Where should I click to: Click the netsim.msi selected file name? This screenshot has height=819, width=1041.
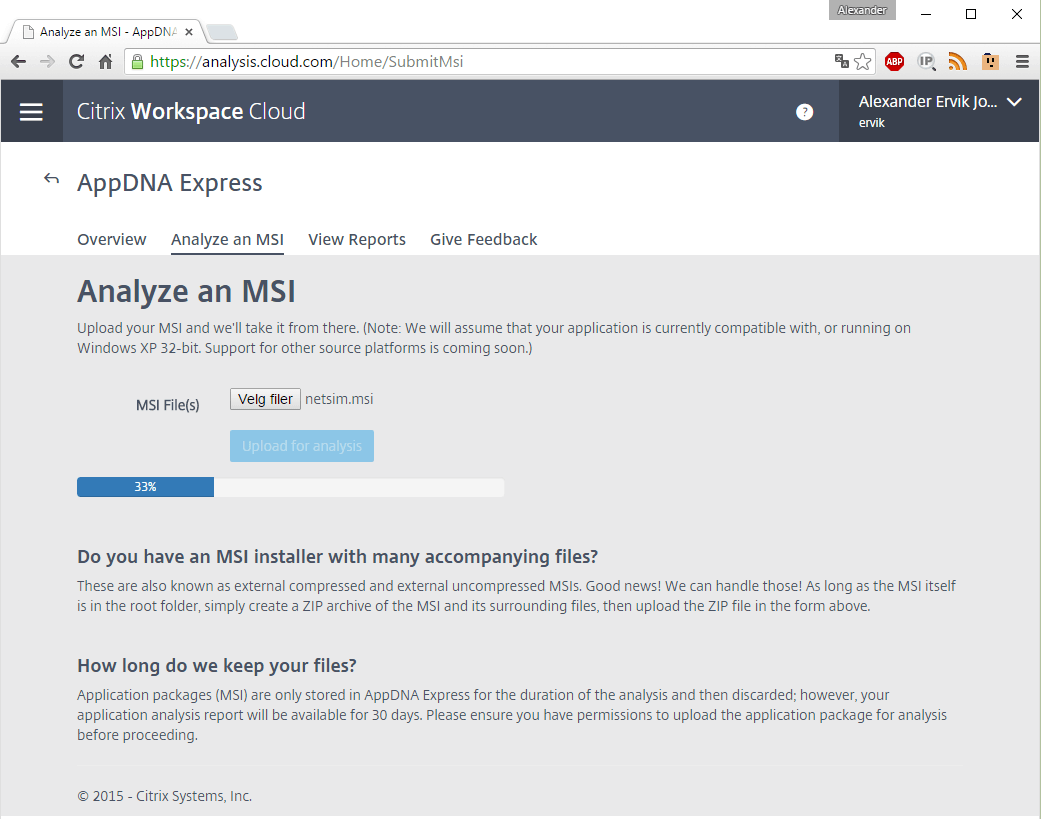[x=339, y=399]
